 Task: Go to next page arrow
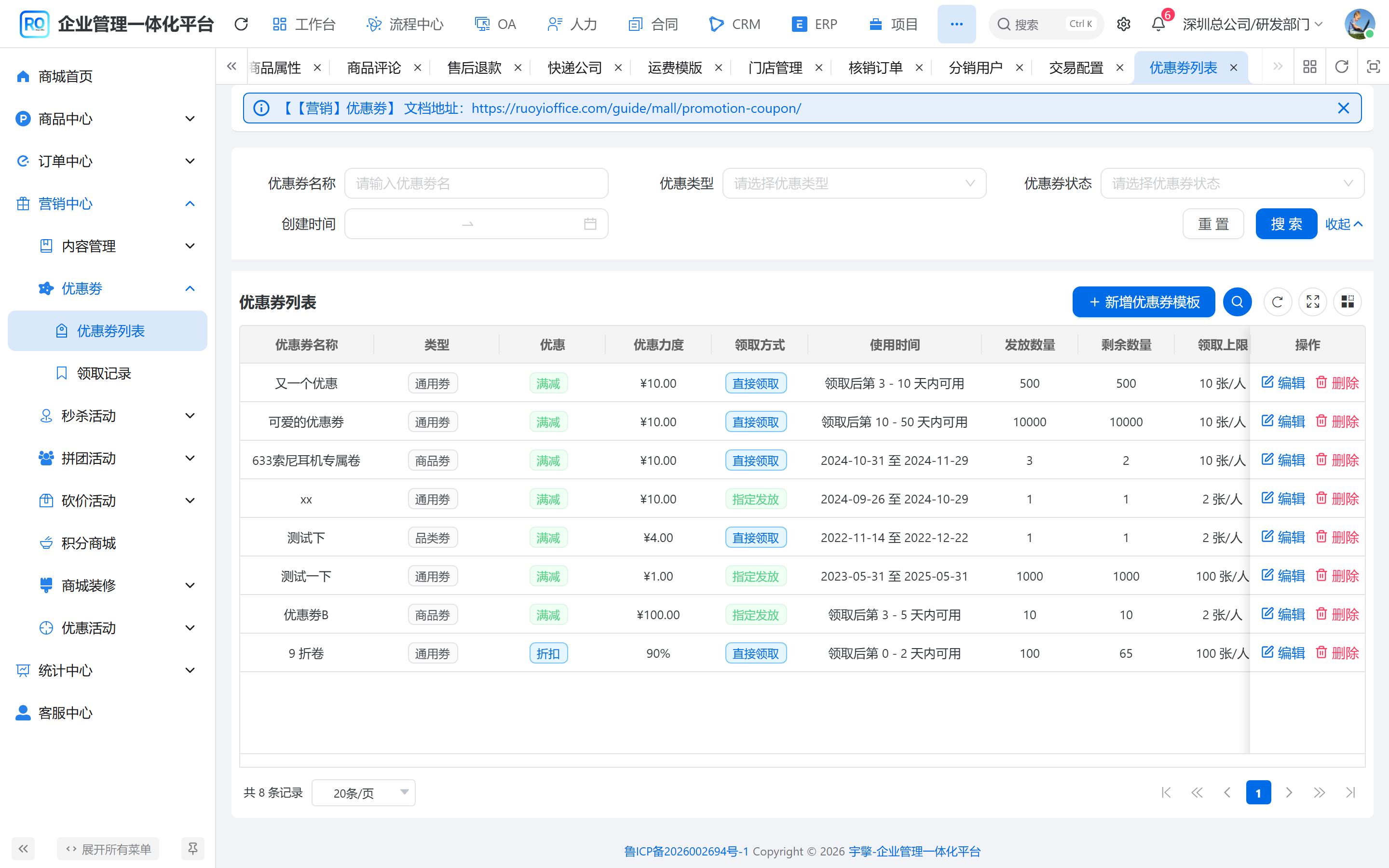pyautogui.click(x=1289, y=793)
